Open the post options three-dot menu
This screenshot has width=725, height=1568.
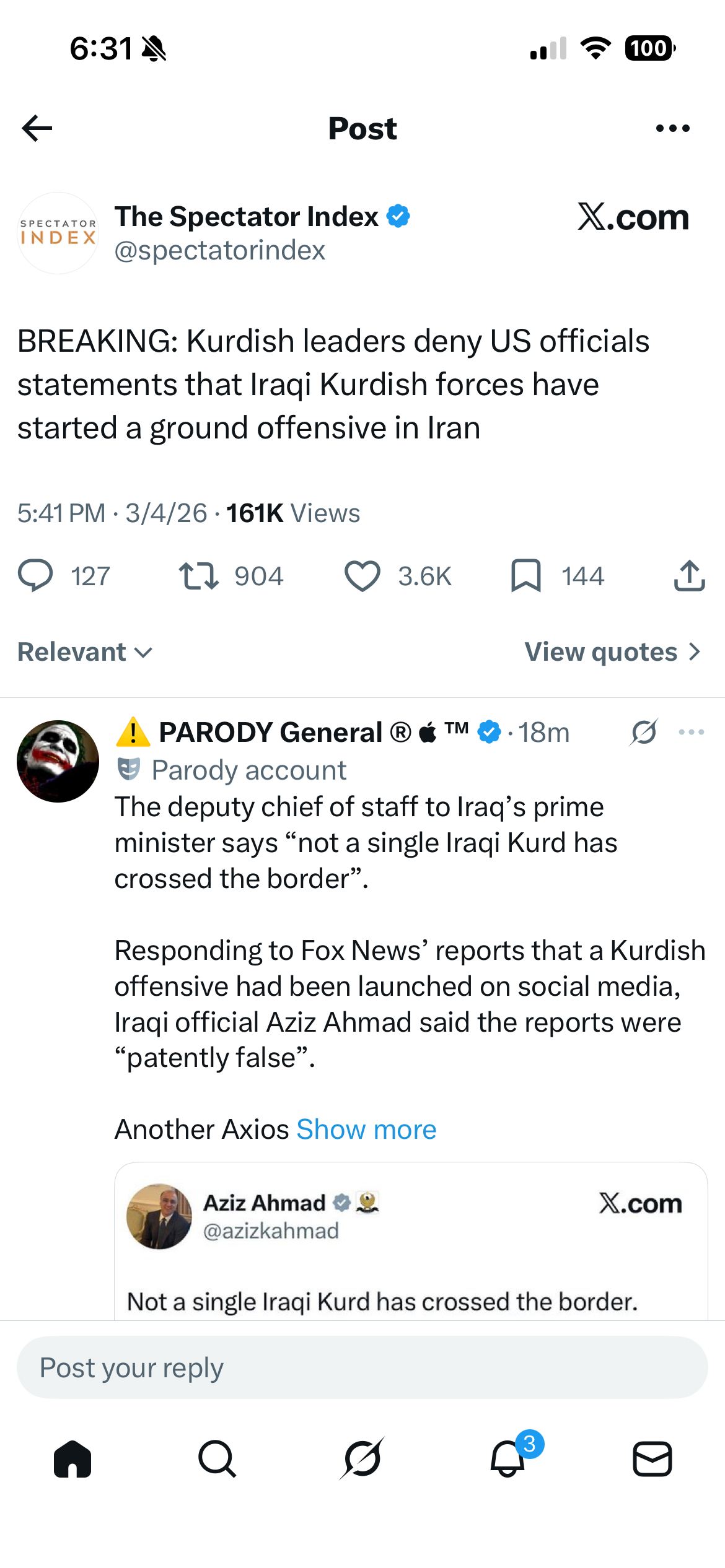click(x=672, y=128)
